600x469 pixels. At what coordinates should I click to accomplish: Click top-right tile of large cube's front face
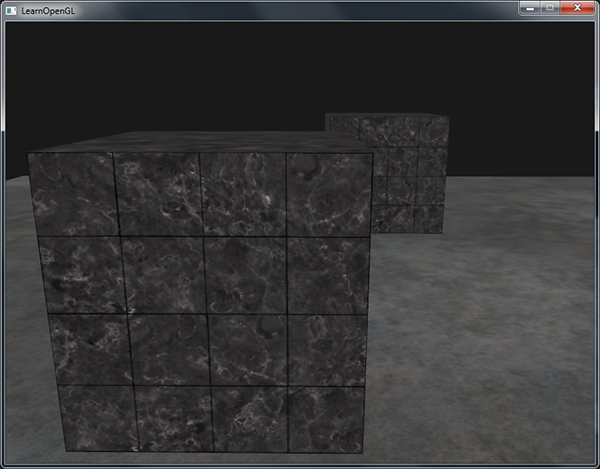pos(328,194)
